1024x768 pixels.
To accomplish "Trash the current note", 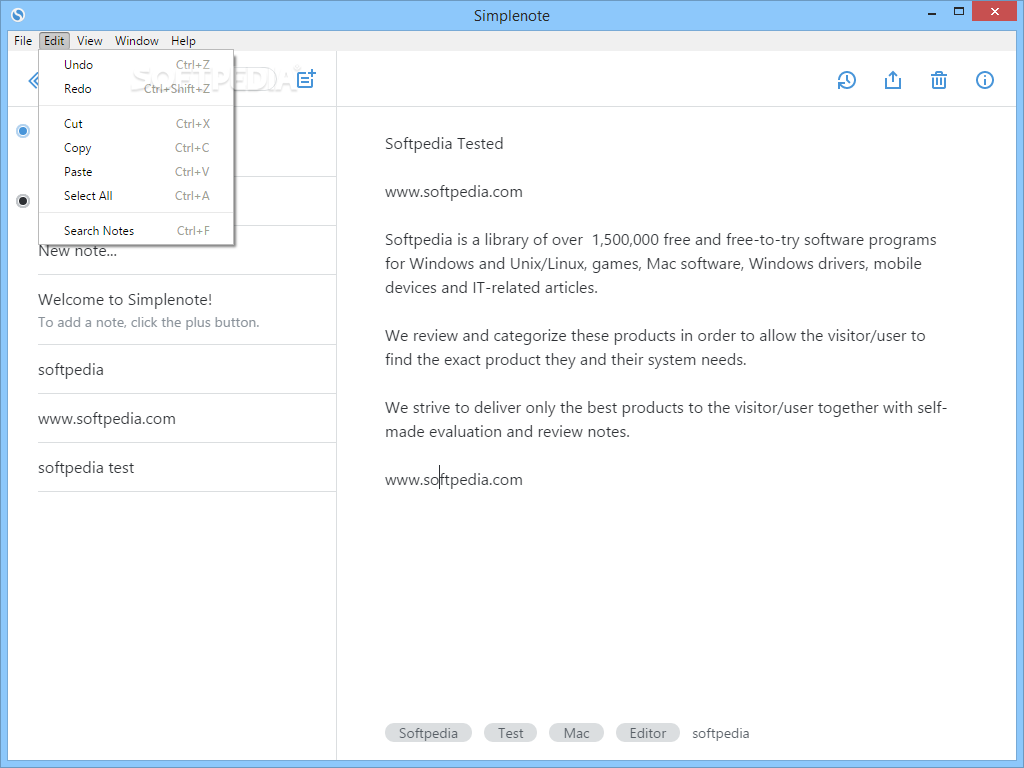I will pyautogui.click(x=938, y=80).
